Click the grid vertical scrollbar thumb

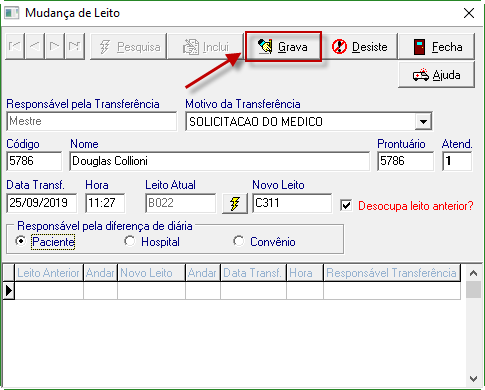pyautogui.click(x=473, y=289)
